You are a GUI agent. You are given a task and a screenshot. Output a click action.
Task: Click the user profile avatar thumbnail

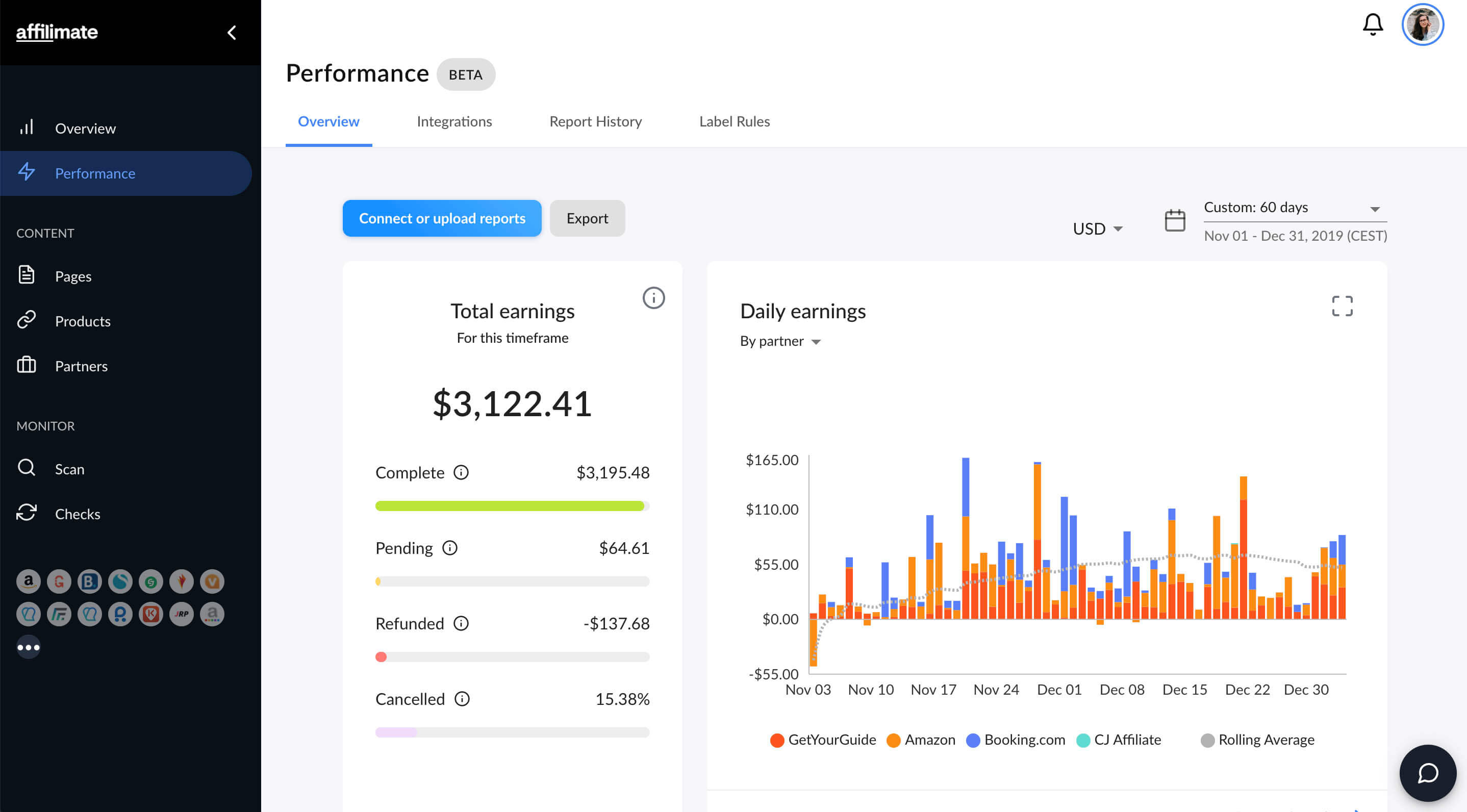tap(1422, 24)
